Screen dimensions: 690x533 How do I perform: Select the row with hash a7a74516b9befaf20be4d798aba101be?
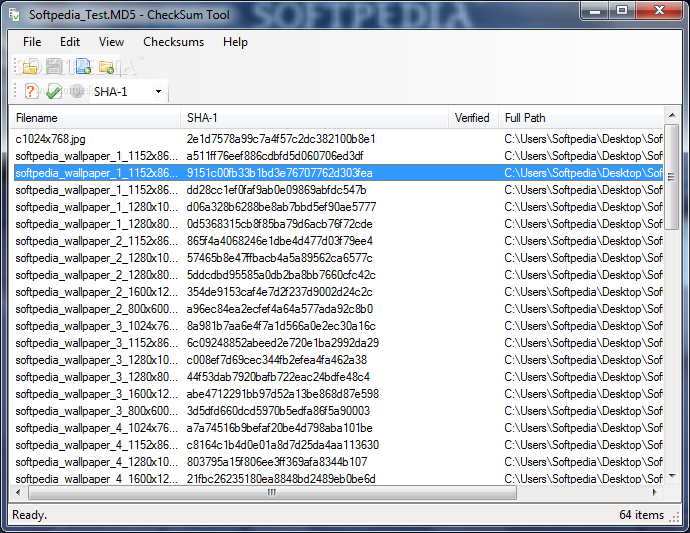(337, 428)
